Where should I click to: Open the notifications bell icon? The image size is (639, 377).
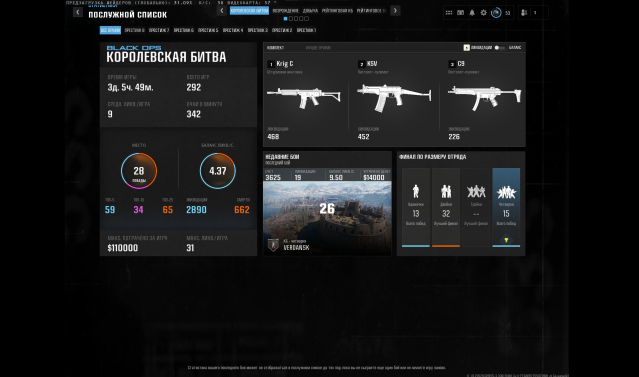(472, 13)
